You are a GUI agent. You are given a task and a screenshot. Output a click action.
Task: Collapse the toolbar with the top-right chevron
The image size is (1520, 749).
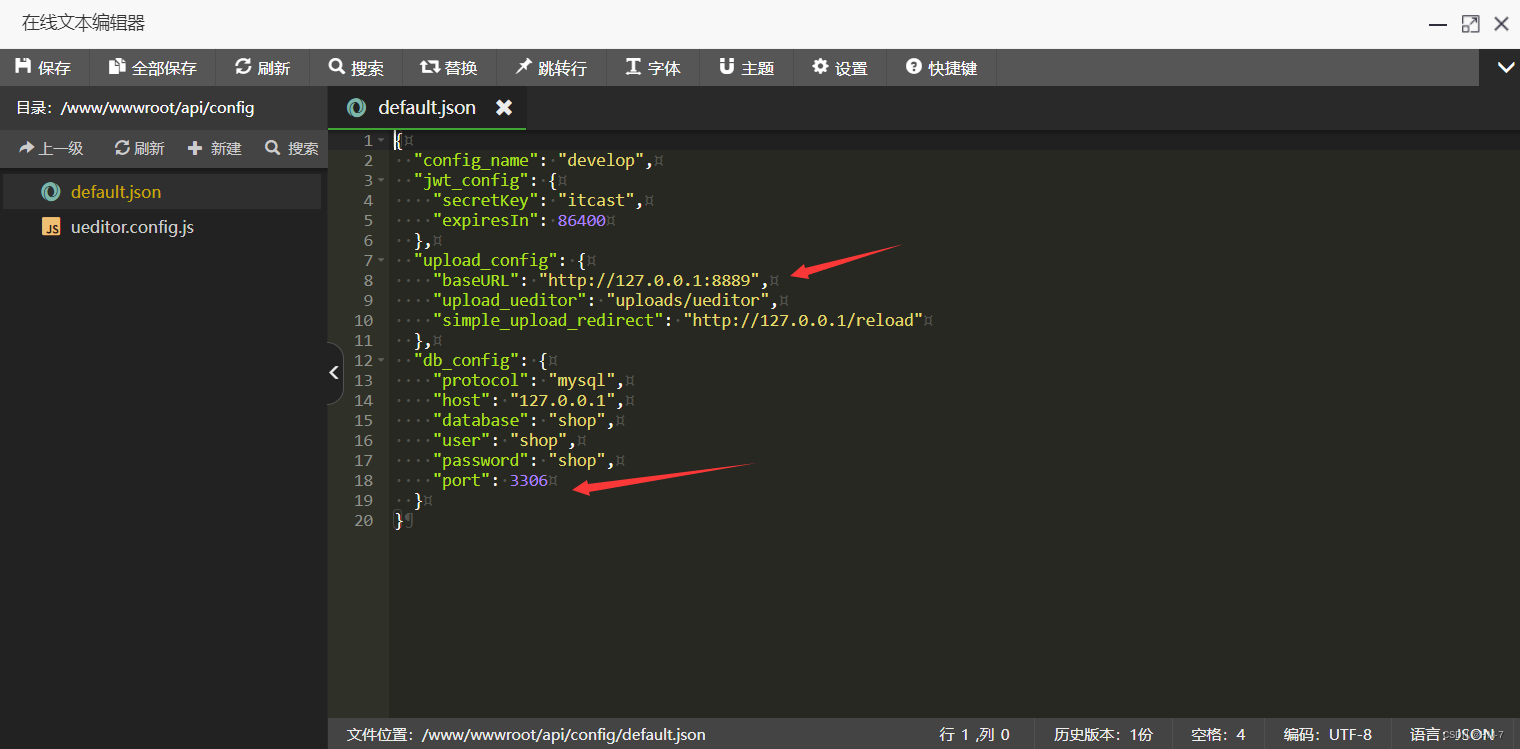pos(1505,67)
